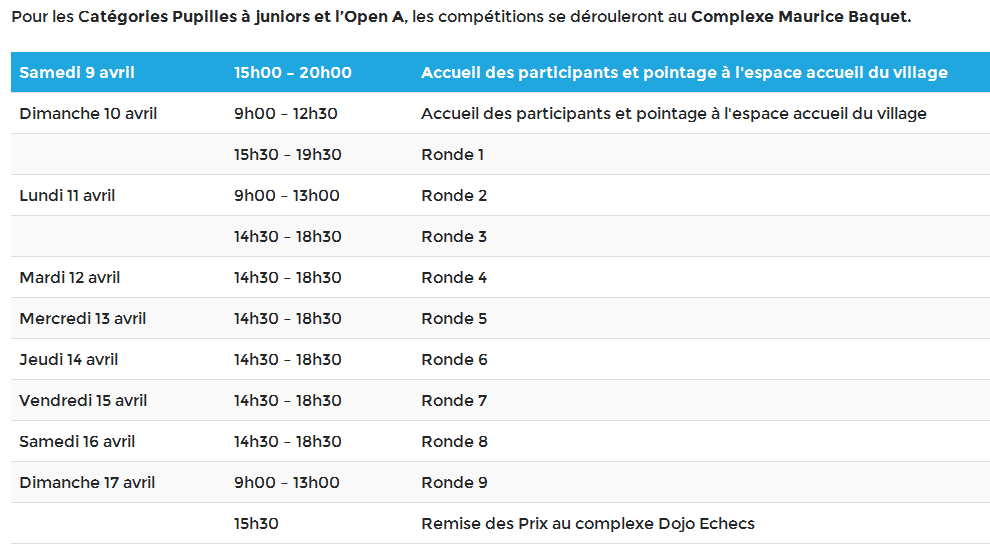Screen dimensions: 990x545
Task: Click the Lundi 11 avril date cell
Action: 68,196
